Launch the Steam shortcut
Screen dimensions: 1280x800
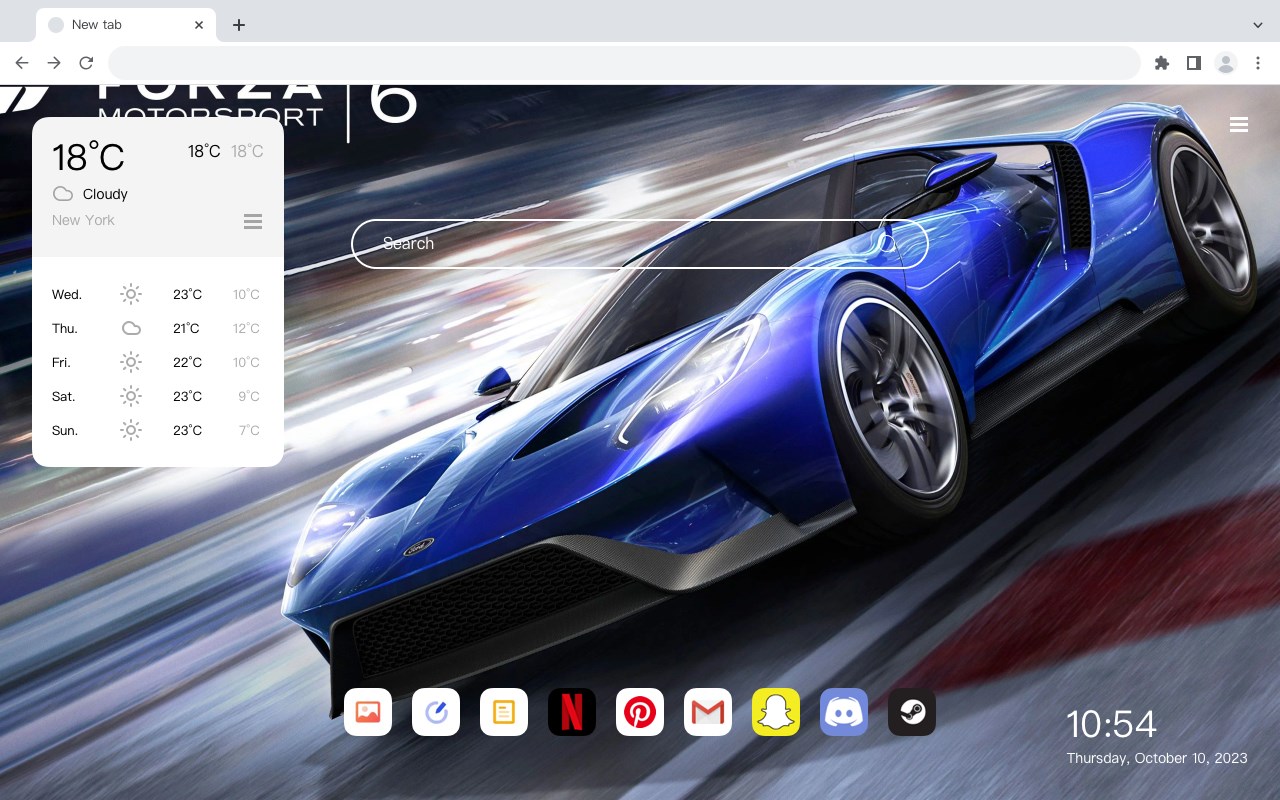[x=912, y=712]
